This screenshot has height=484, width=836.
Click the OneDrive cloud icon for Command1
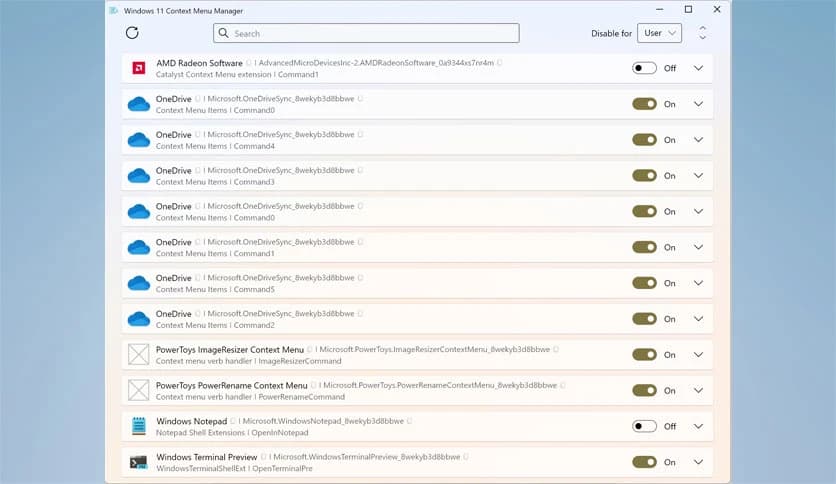click(139, 247)
